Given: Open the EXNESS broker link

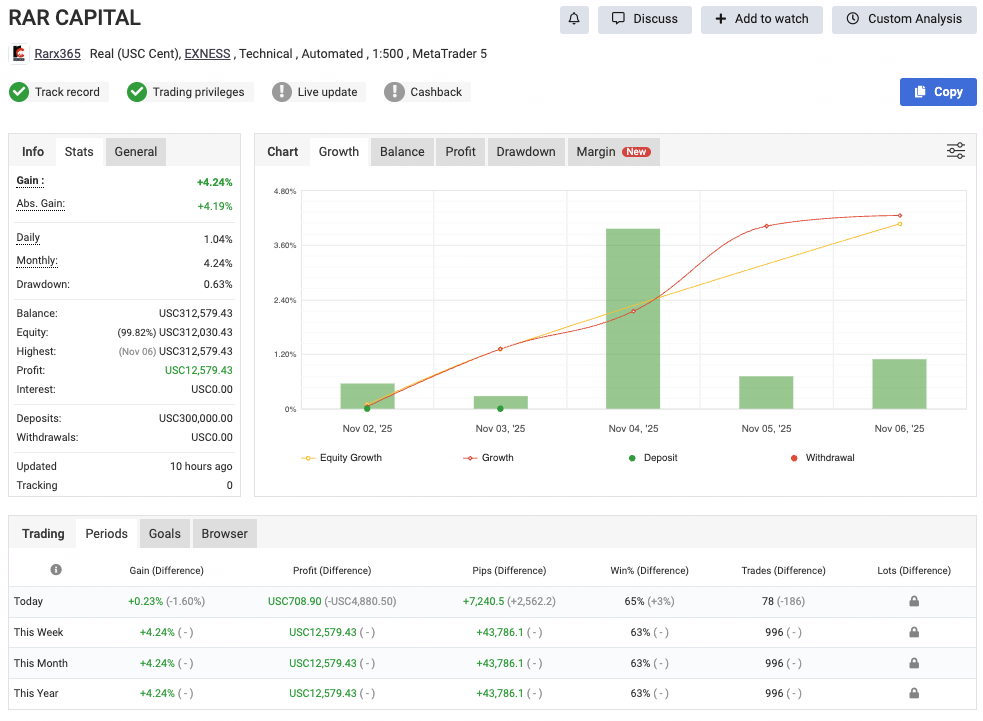Looking at the screenshot, I should (x=207, y=54).
